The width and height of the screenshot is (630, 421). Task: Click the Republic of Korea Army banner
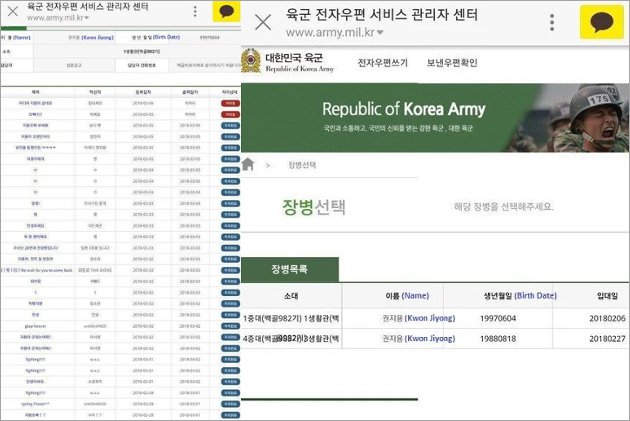435,118
